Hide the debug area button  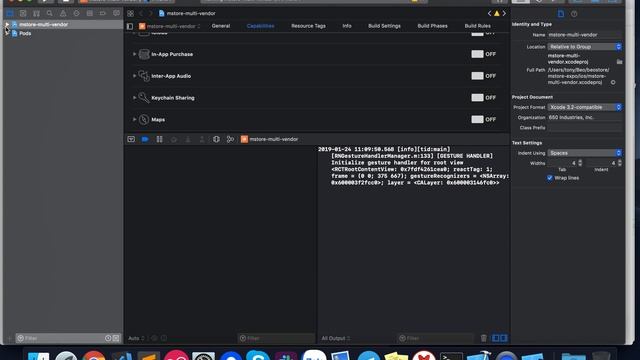point(131,139)
